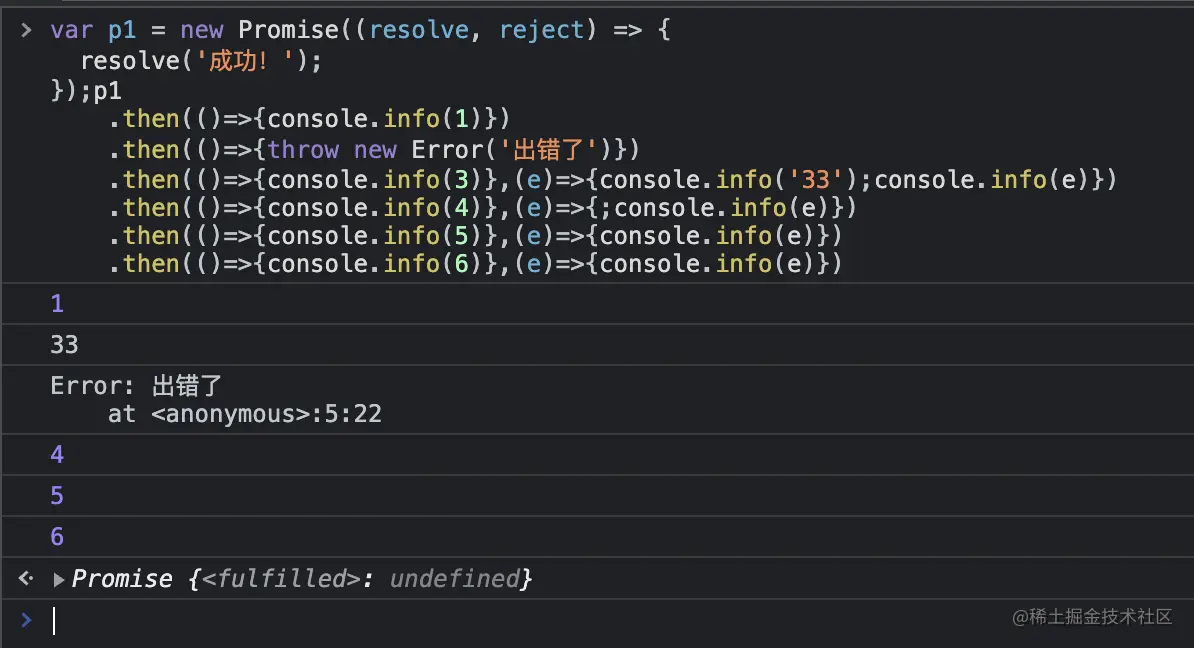Click the 'Promise {<fulfilled>: undefined}' text
Screen dimensions: 1194x648
point(302,579)
